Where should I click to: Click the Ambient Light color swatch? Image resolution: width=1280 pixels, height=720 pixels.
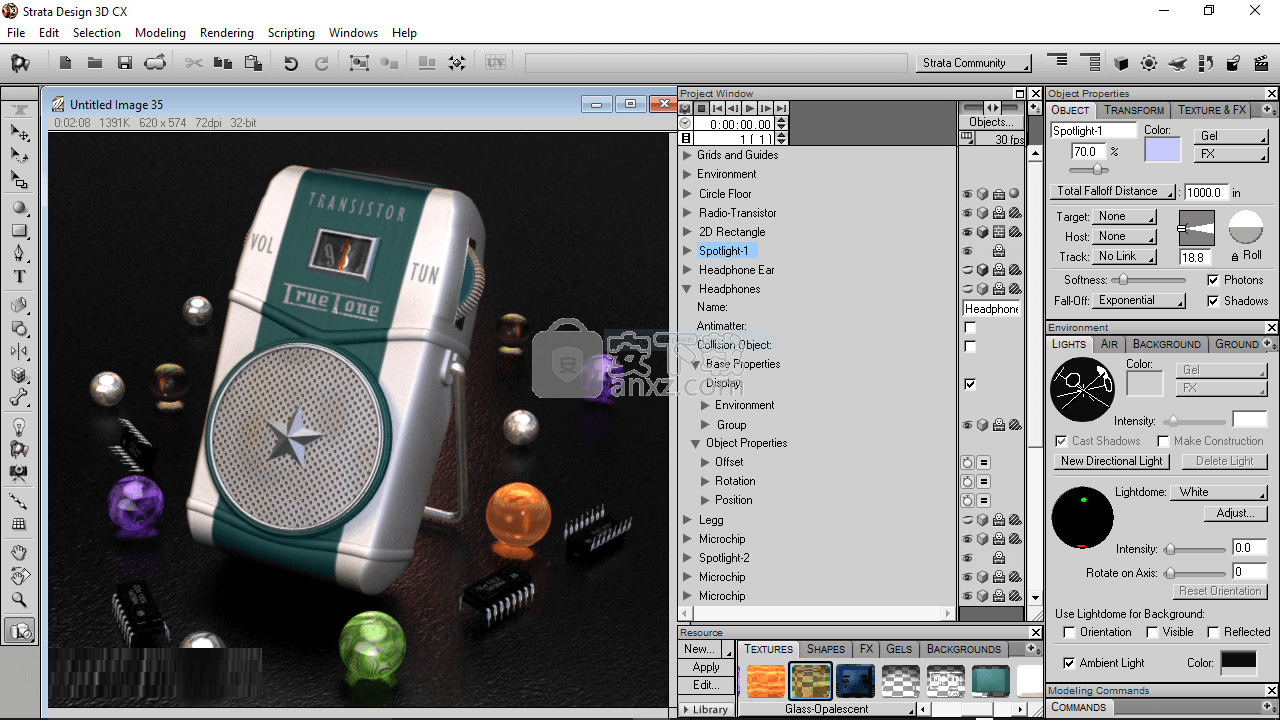point(1238,663)
